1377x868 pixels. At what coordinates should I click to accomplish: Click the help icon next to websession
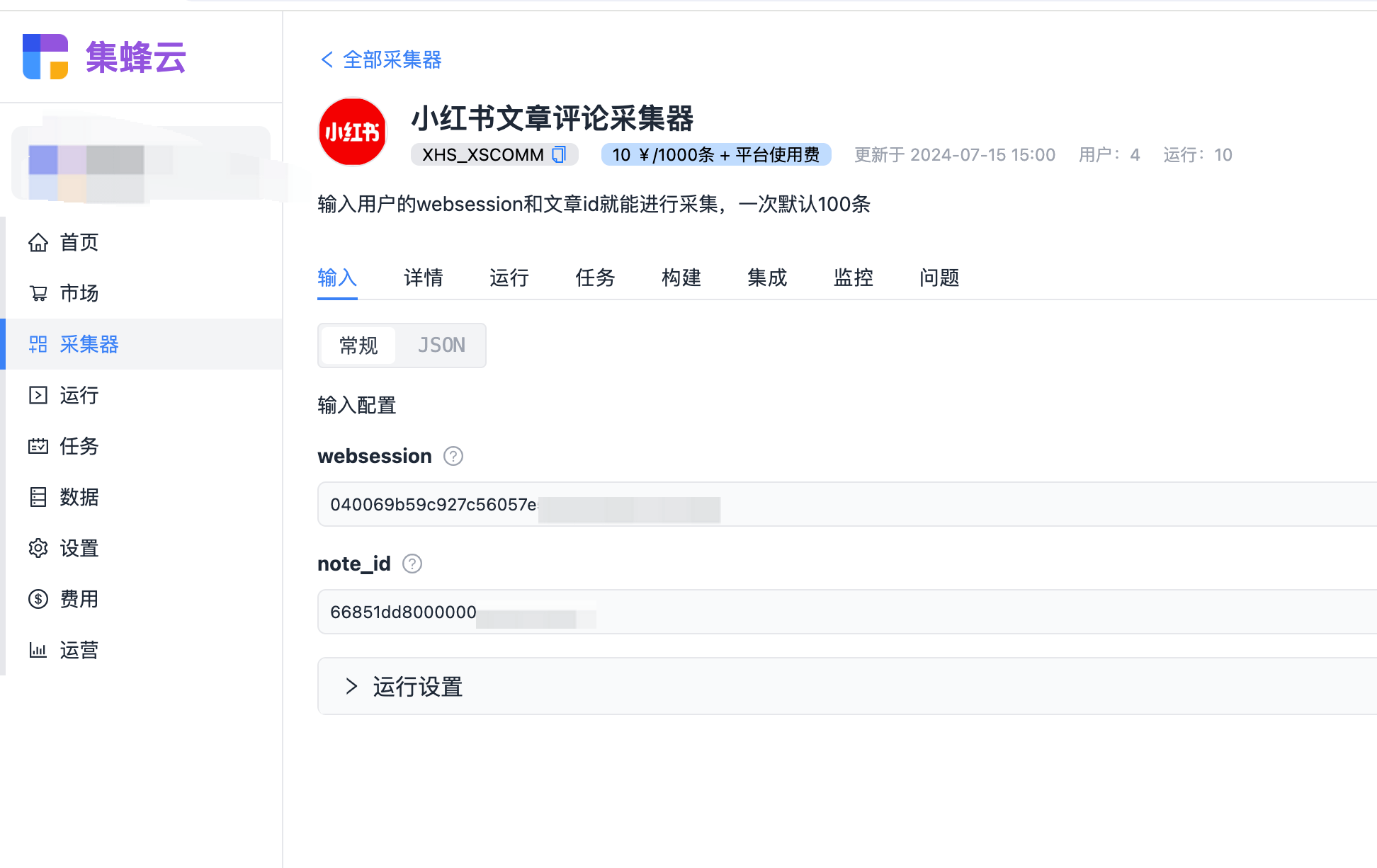[453, 456]
